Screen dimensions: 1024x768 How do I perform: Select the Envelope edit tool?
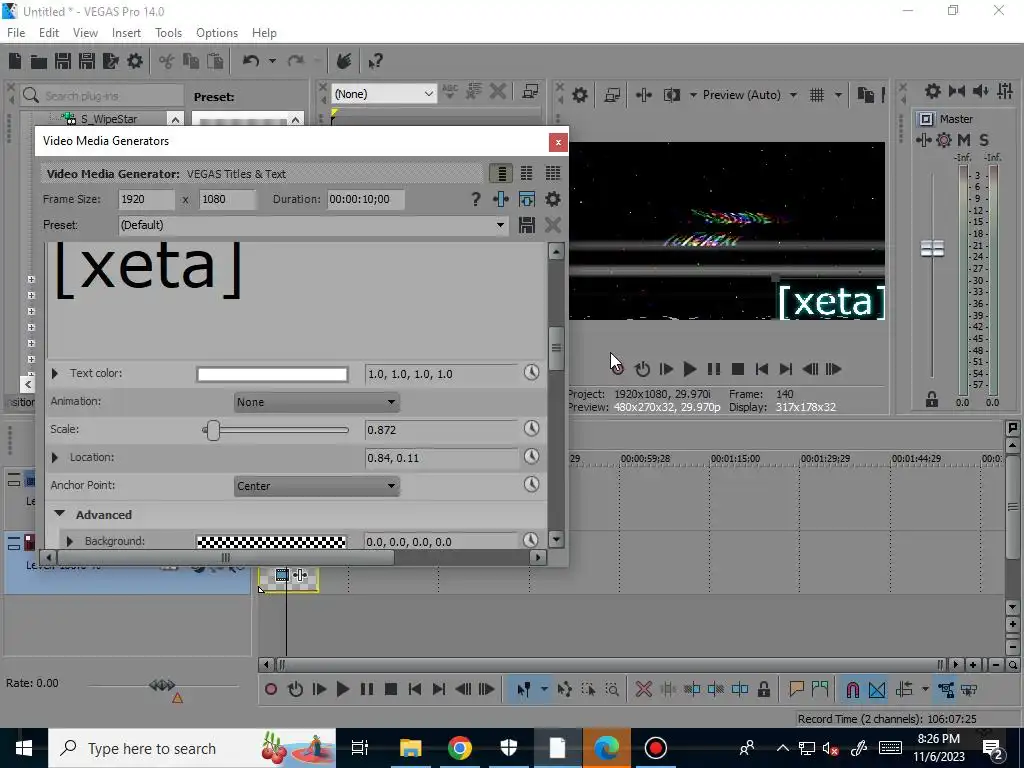click(564, 690)
